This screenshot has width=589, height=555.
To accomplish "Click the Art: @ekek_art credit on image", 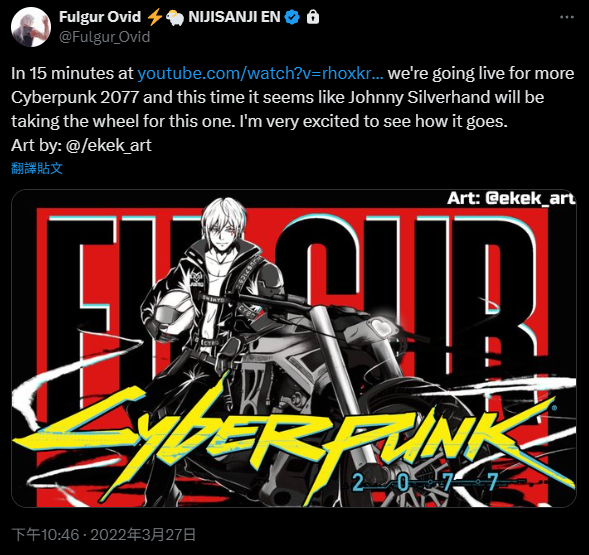I will pyautogui.click(x=511, y=198).
